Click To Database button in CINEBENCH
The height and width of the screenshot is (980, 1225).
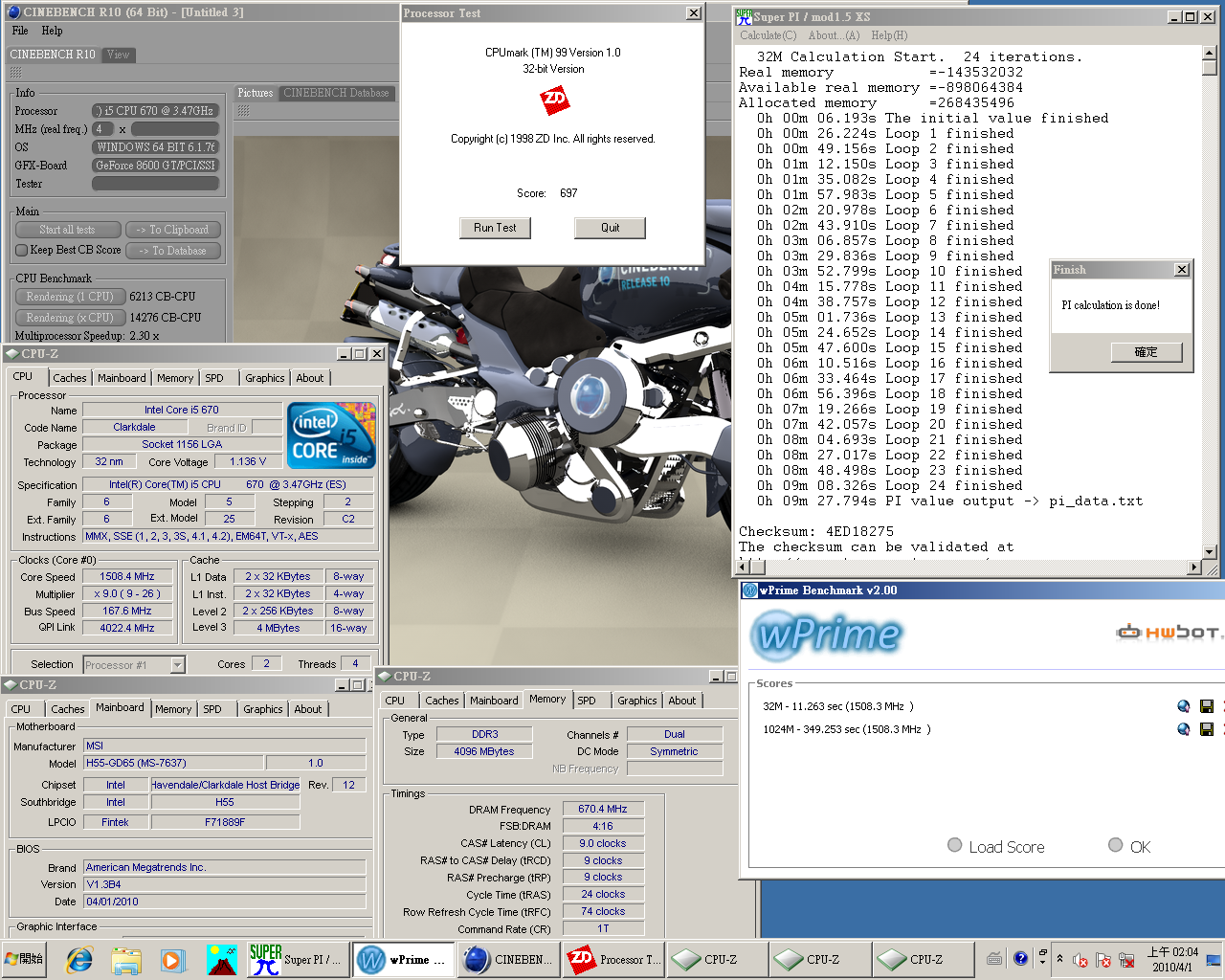point(172,251)
